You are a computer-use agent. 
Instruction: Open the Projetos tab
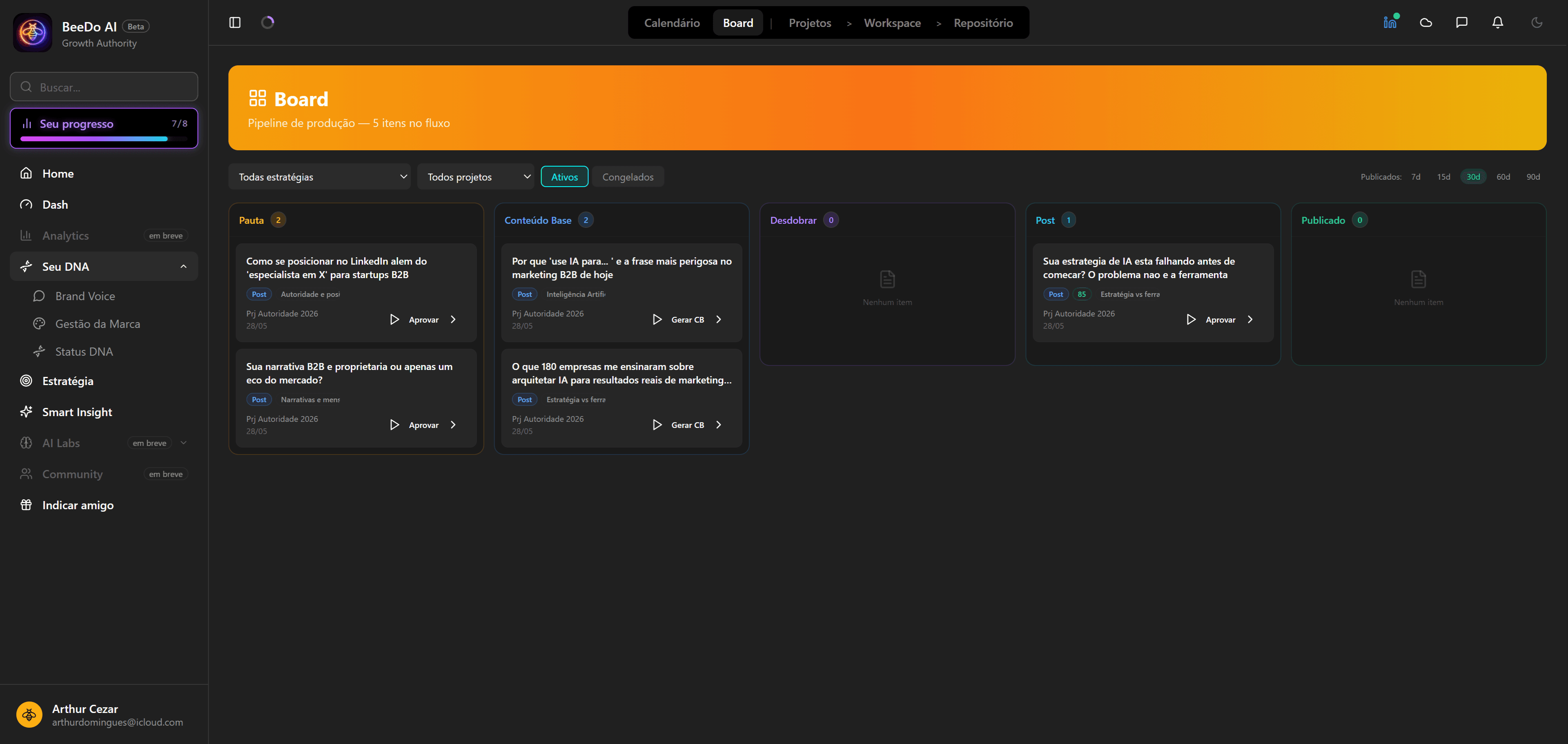(810, 22)
